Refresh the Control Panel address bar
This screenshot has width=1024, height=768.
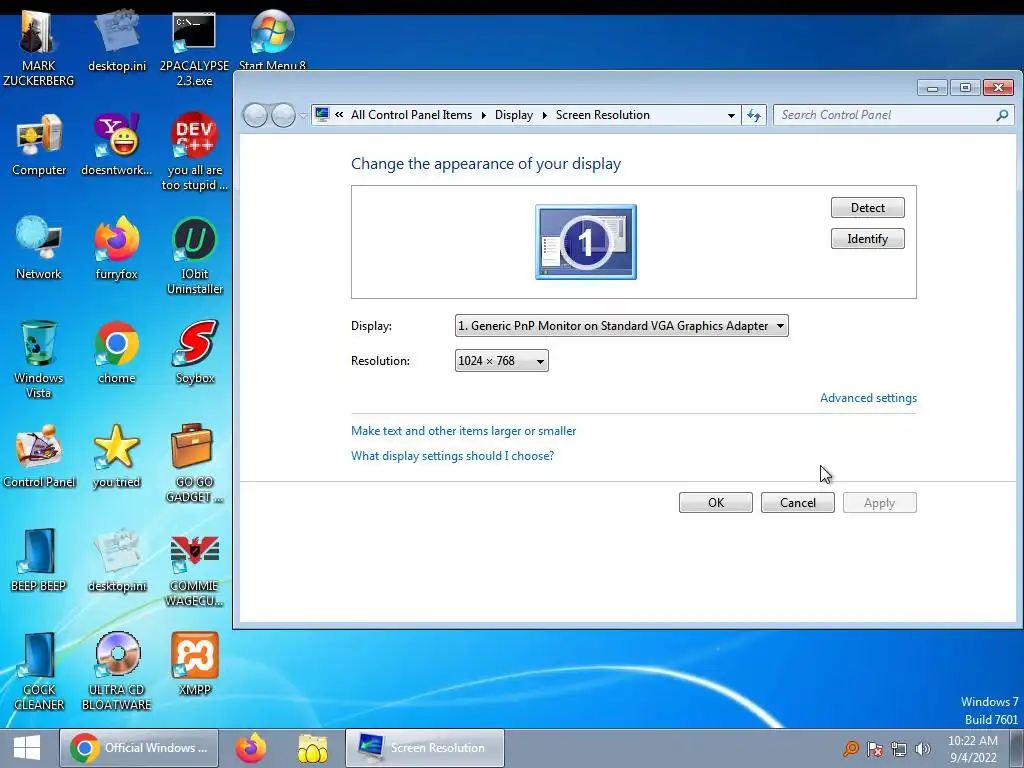[754, 115]
